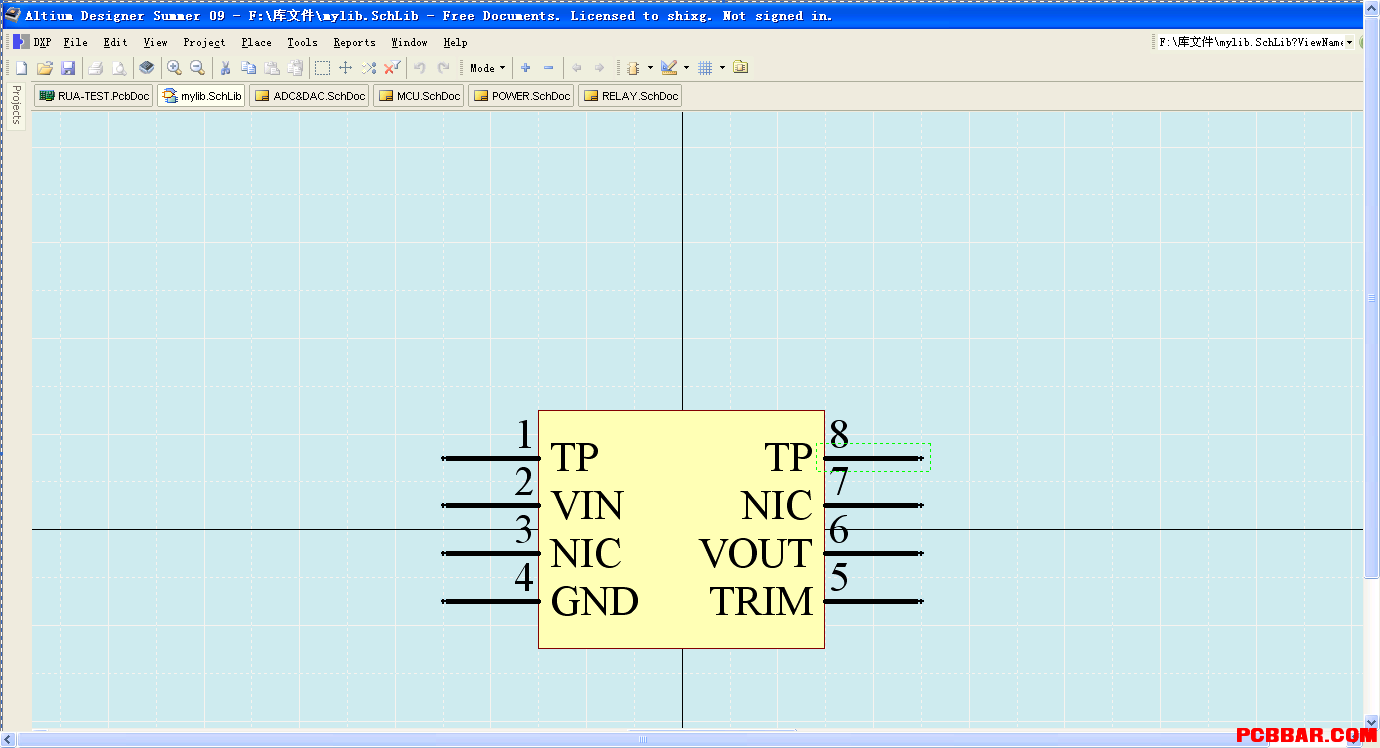Click the GND pin name
Screen dimensions: 1380x748
click(595, 601)
